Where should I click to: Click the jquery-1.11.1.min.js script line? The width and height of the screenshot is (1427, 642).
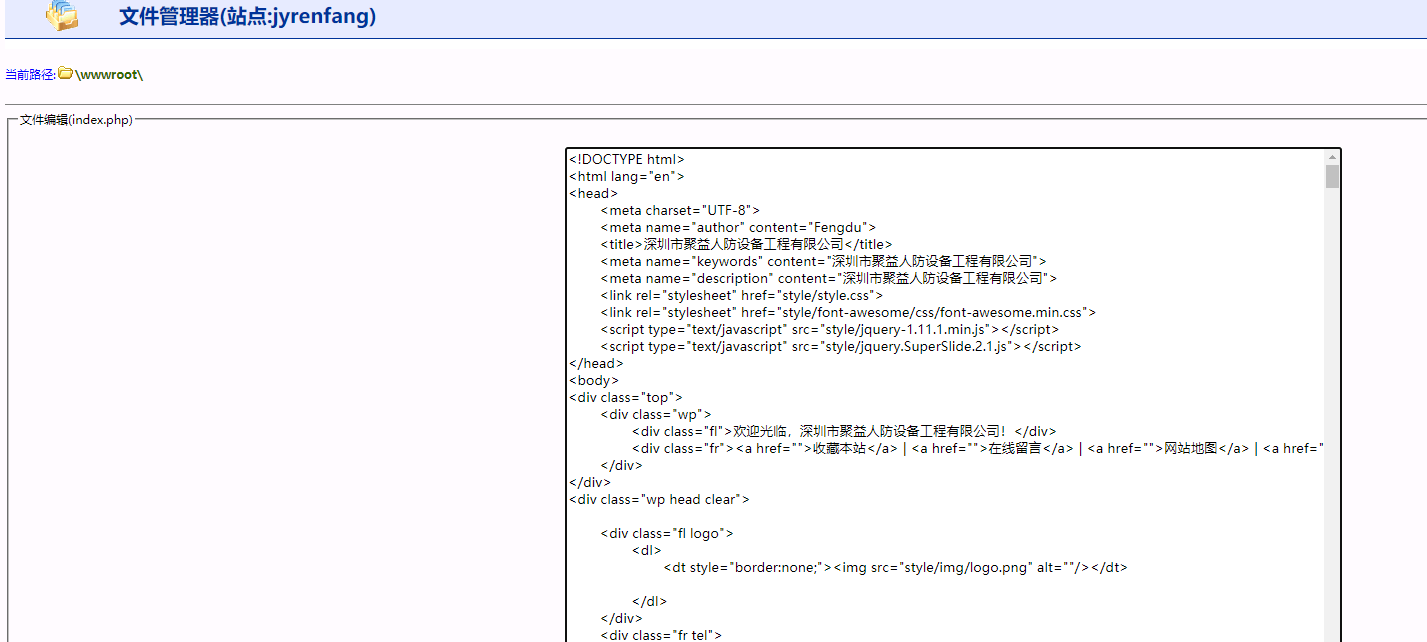pyautogui.click(x=829, y=329)
